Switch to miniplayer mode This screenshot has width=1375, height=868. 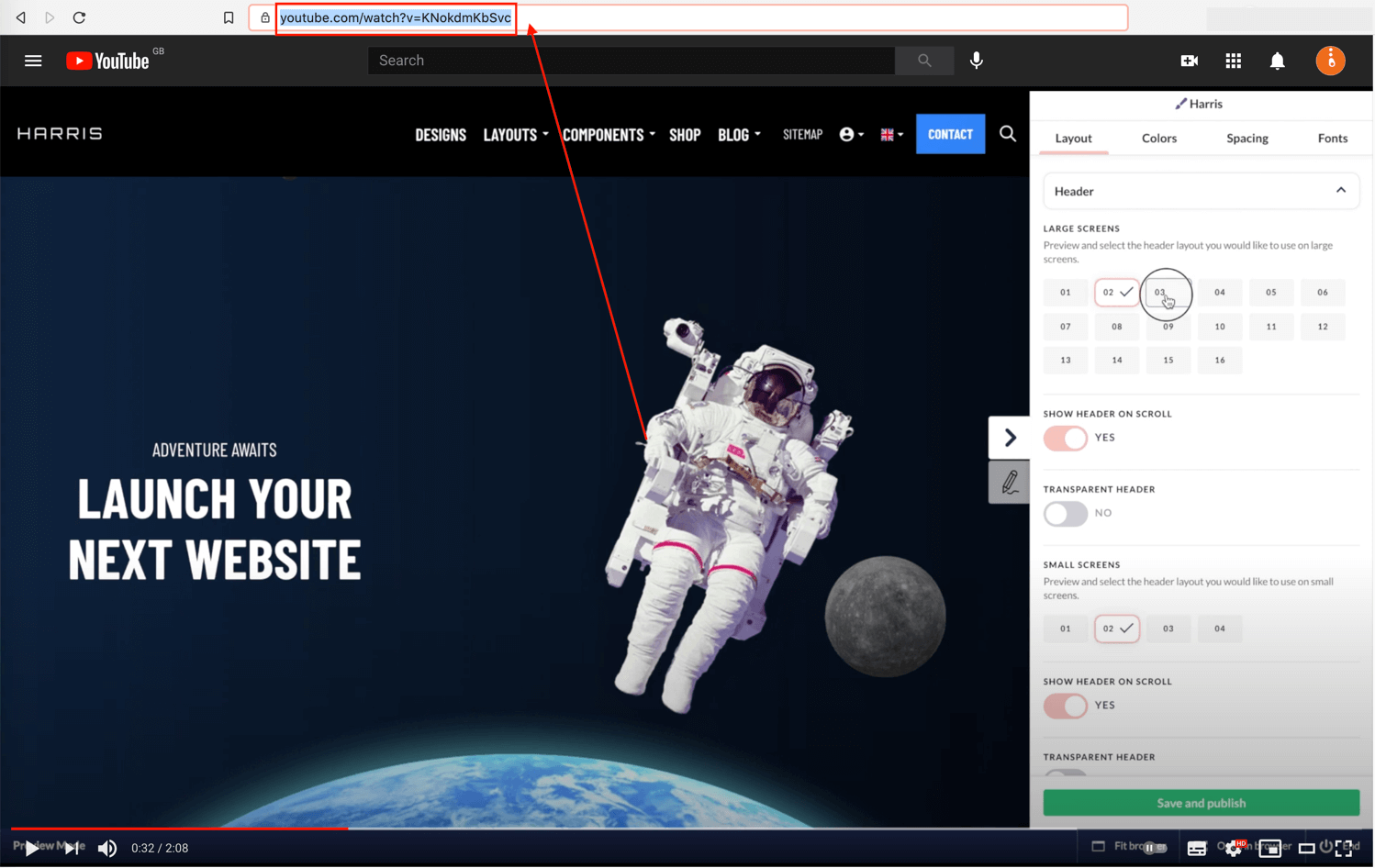(x=1270, y=848)
